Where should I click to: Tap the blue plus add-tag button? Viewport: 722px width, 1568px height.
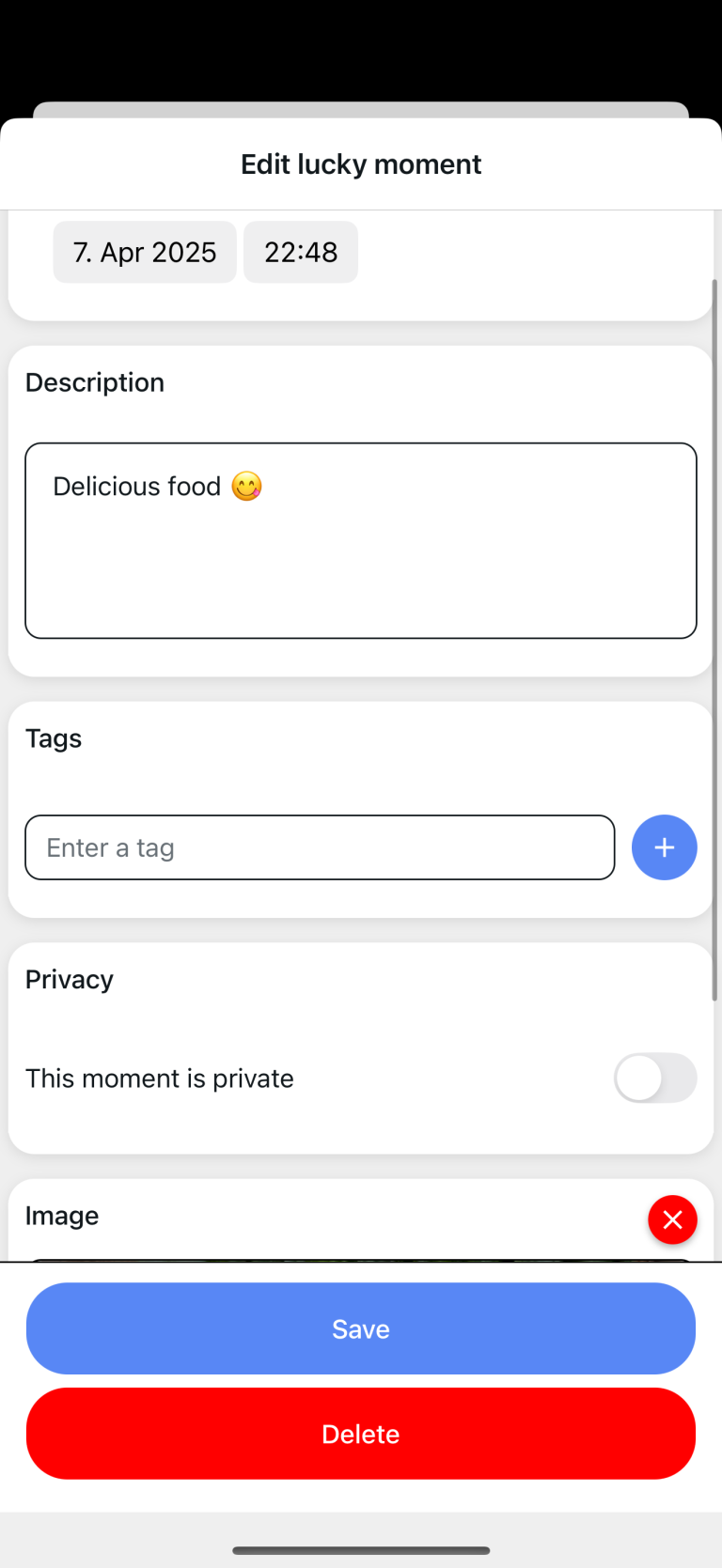(664, 847)
